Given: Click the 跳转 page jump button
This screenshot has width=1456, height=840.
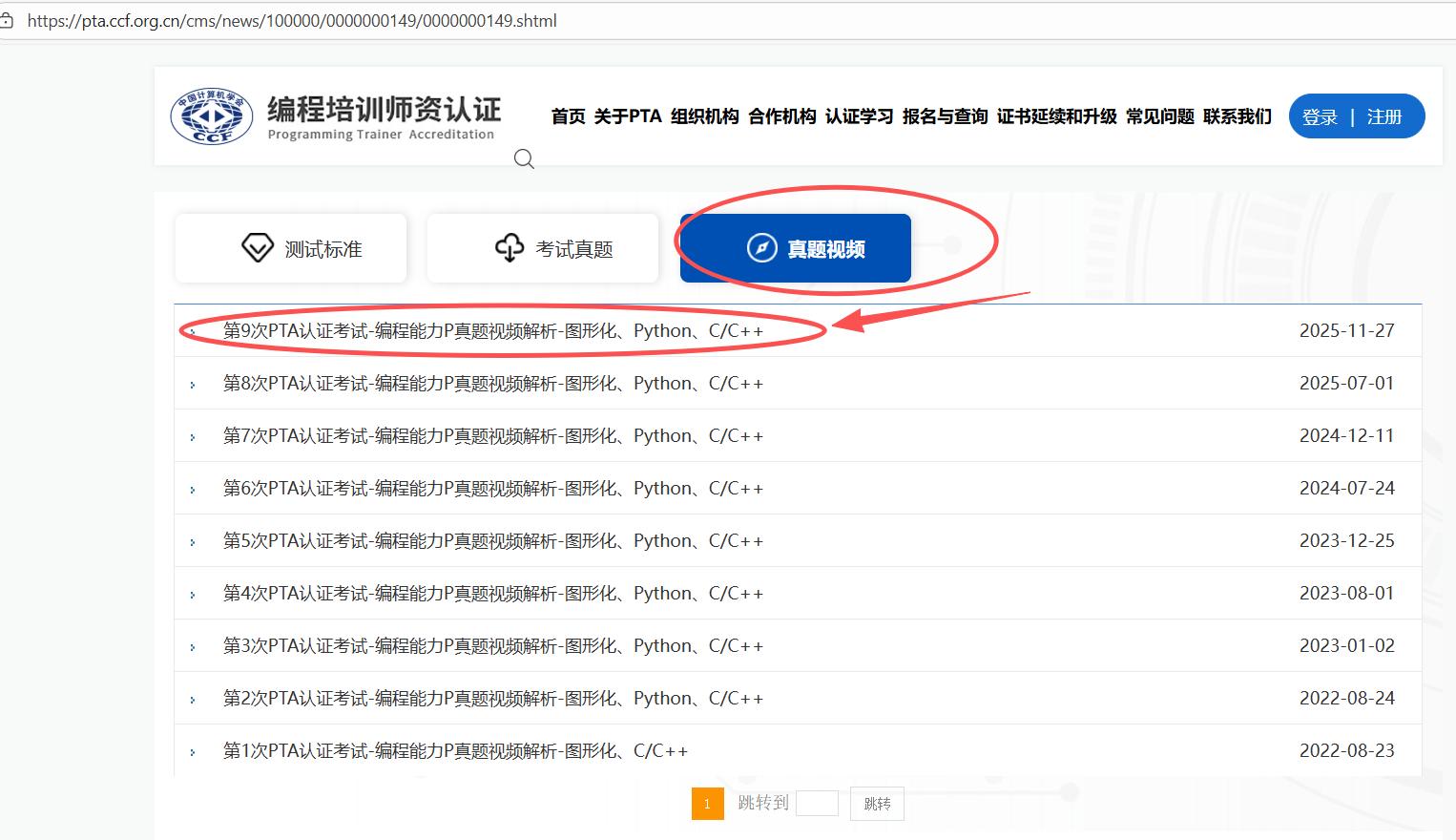Looking at the screenshot, I should [x=877, y=804].
